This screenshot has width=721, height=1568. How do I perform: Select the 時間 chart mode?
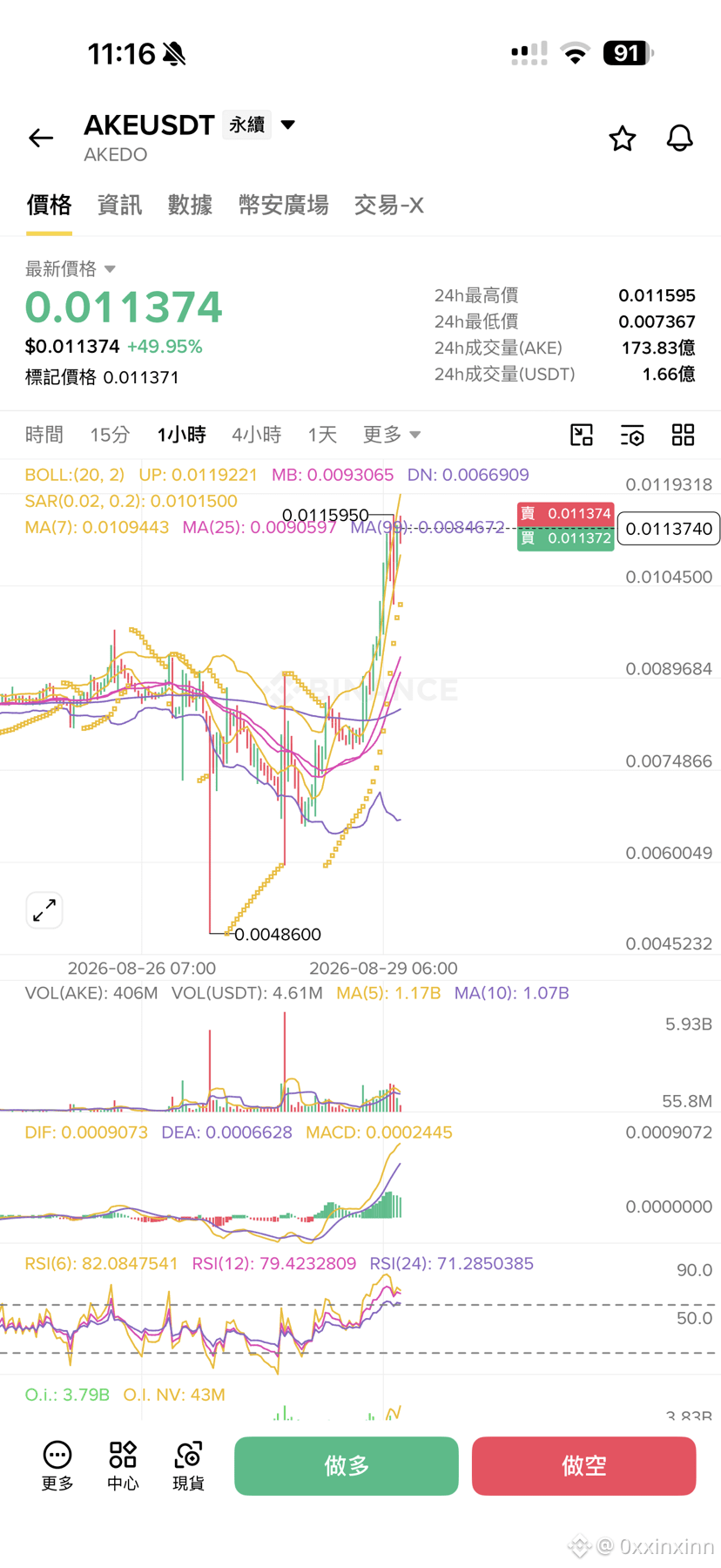44,435
